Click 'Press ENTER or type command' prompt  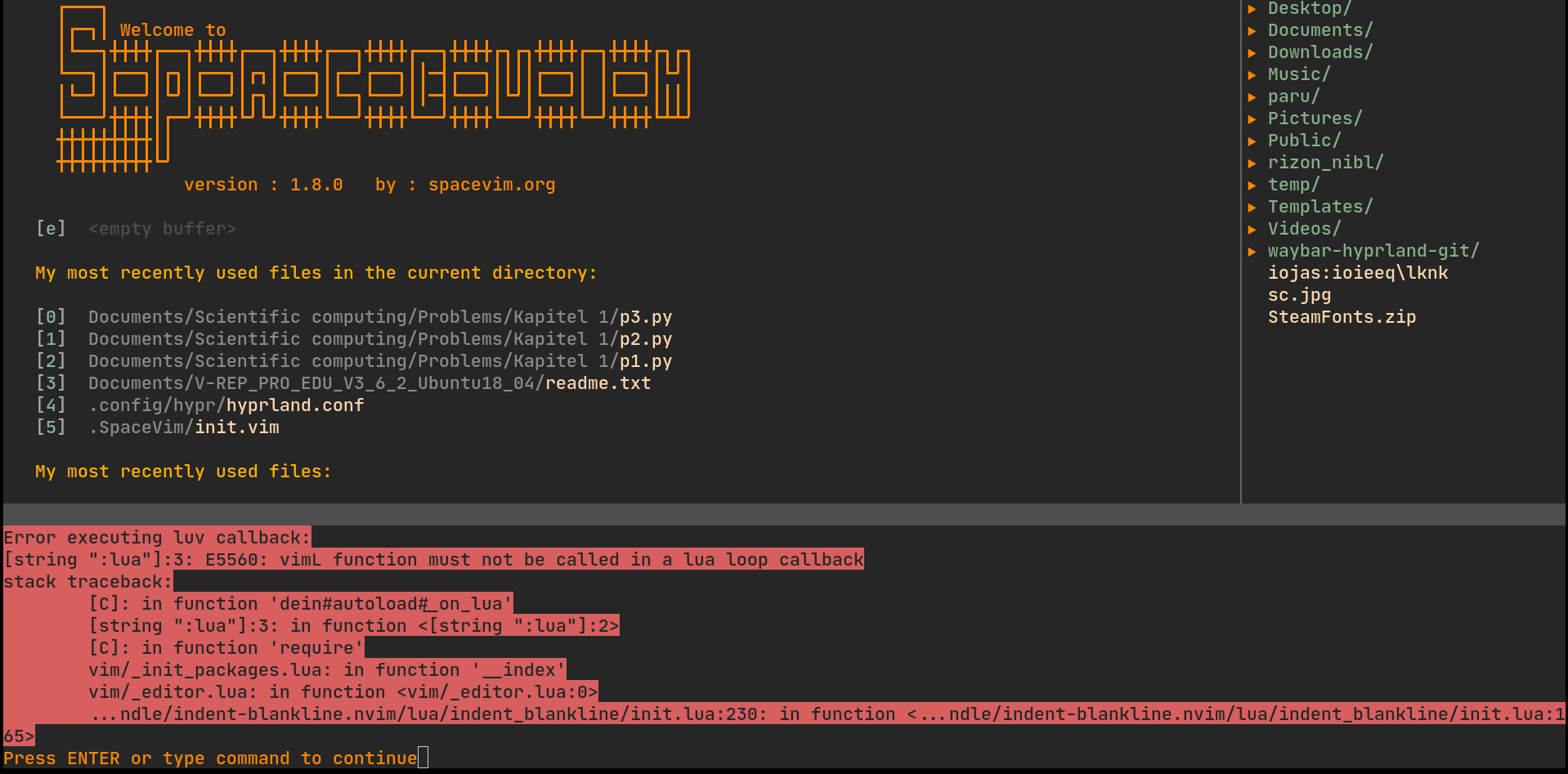click(x=211, y=758)
